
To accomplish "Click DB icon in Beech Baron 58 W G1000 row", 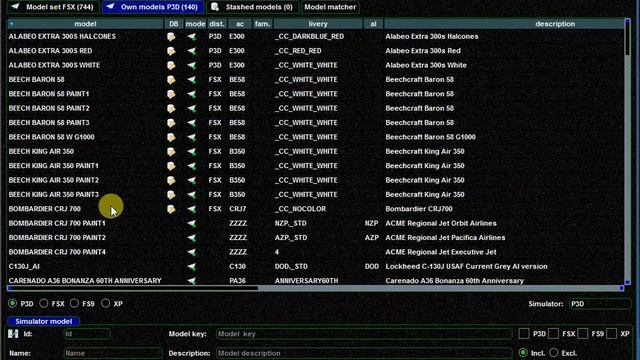I will tap(171, 137).
